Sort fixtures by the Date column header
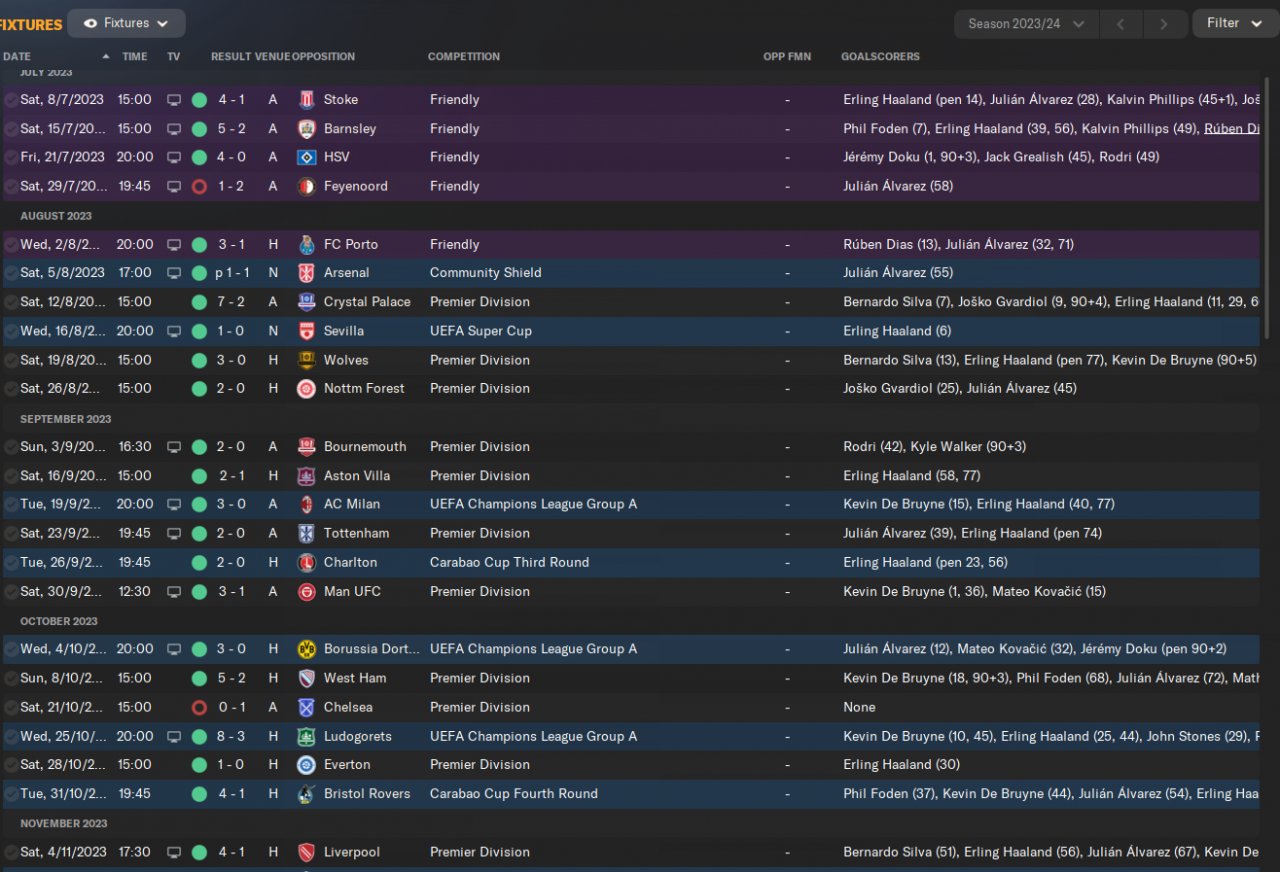Screen dimensions: 1280x872 (17, 57)
